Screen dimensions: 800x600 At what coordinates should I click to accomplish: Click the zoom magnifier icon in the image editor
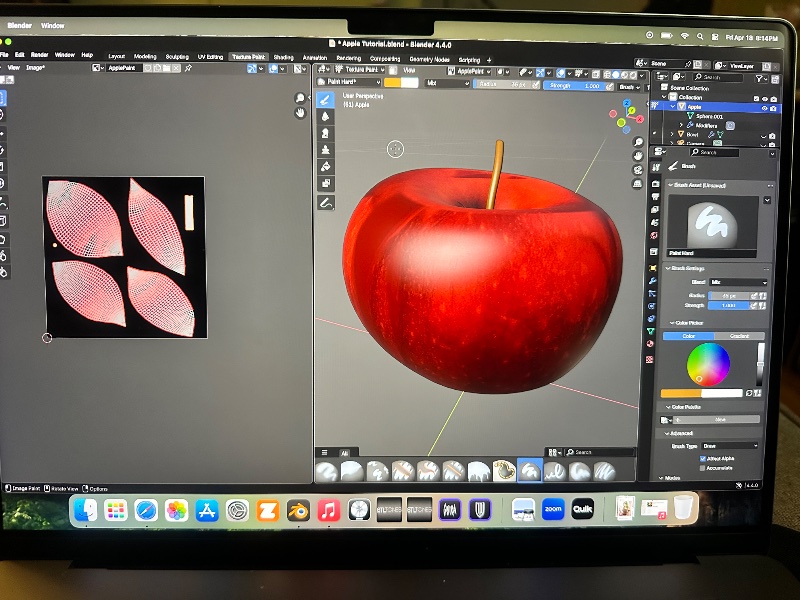299,98
